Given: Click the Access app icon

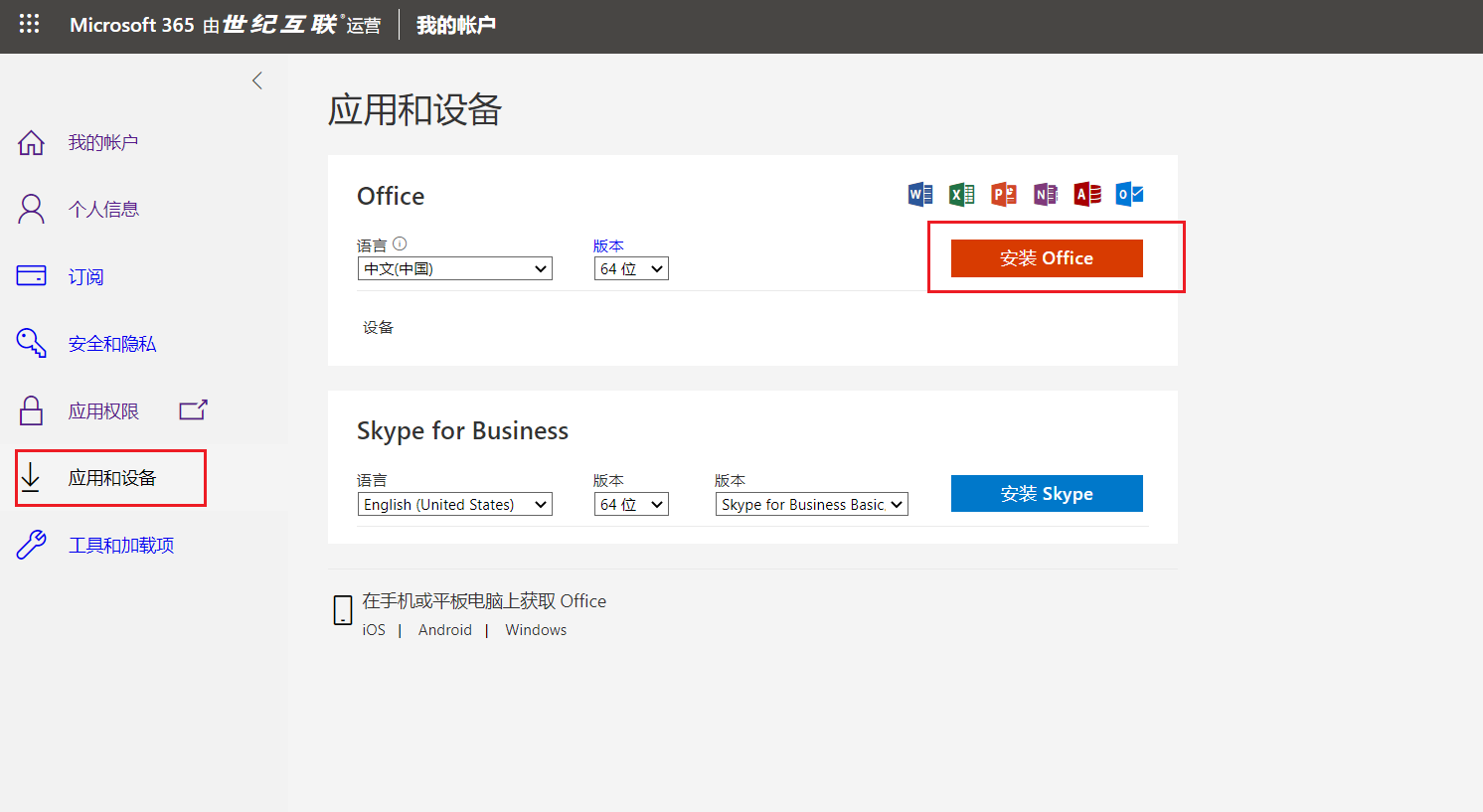Looking at the screenshot, I should click(x=1087, y=194).
